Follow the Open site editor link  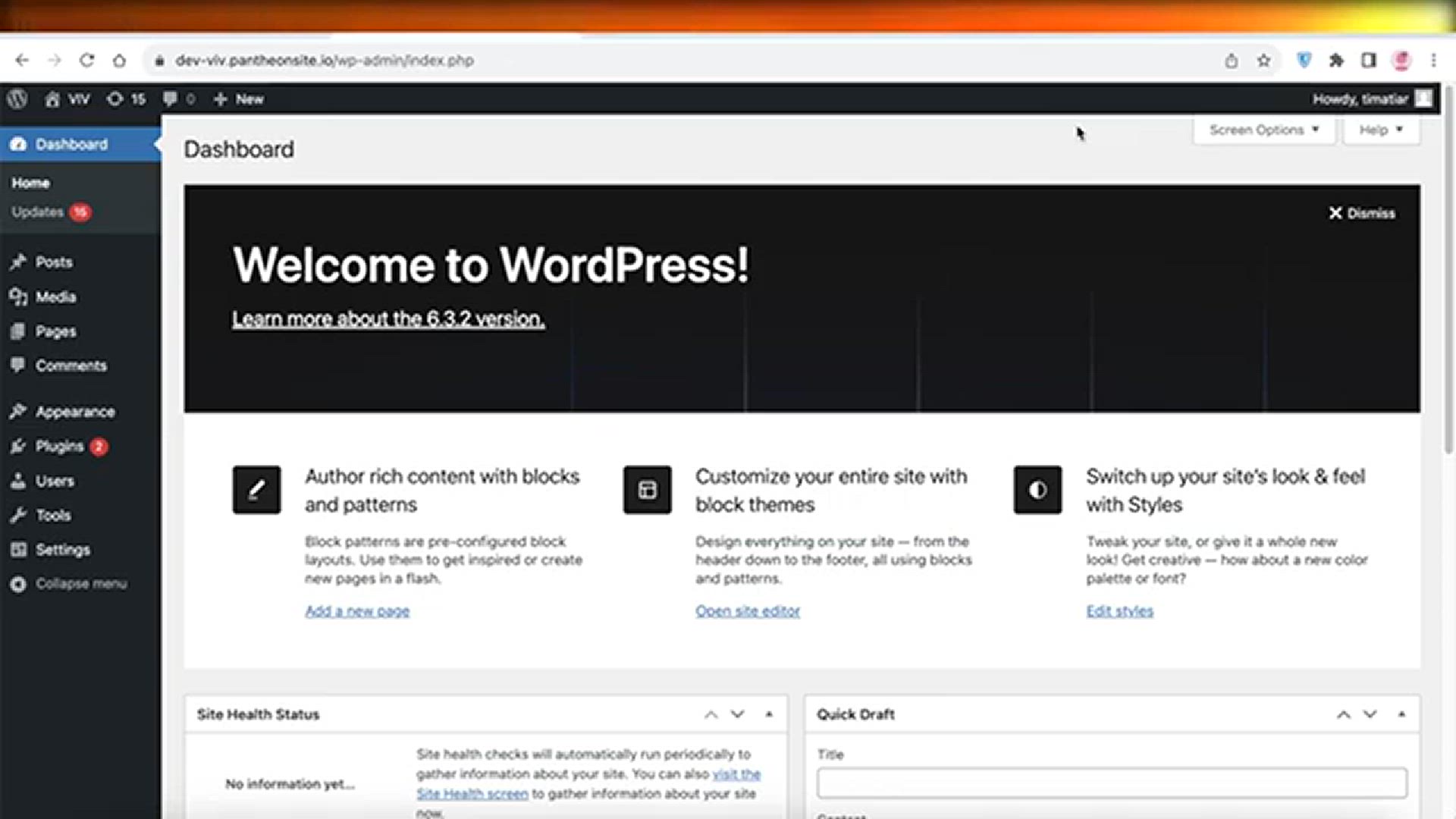pyautogui.click(x=748, y=611)
